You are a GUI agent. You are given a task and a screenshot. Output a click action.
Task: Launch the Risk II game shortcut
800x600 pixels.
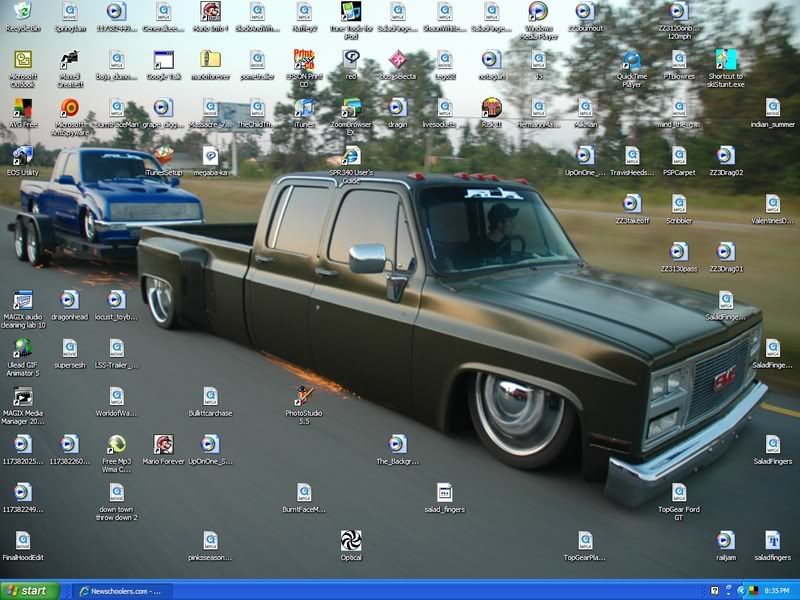(491, 108)
